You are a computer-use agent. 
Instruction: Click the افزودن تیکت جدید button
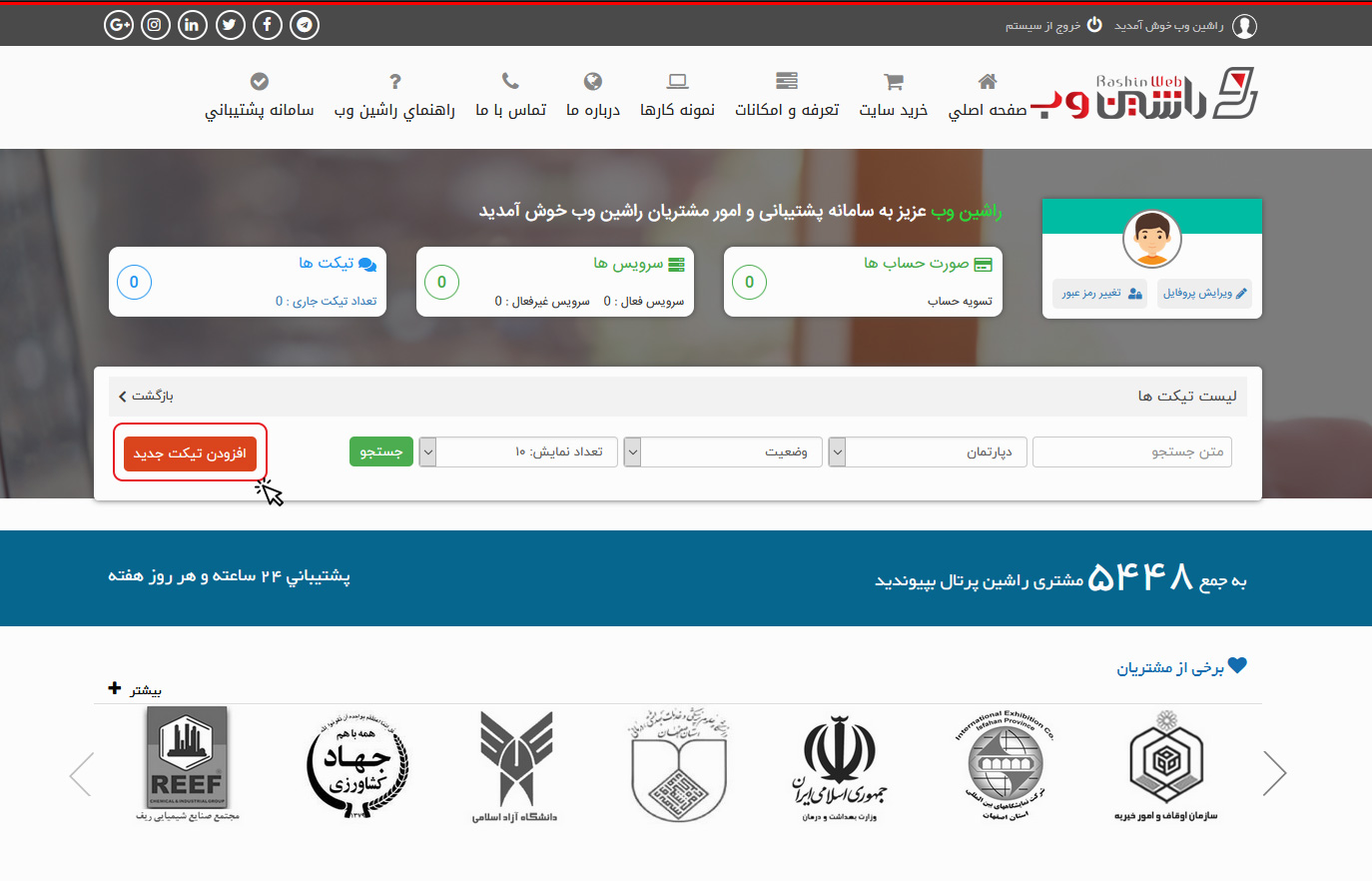click(x=190, y=452)
